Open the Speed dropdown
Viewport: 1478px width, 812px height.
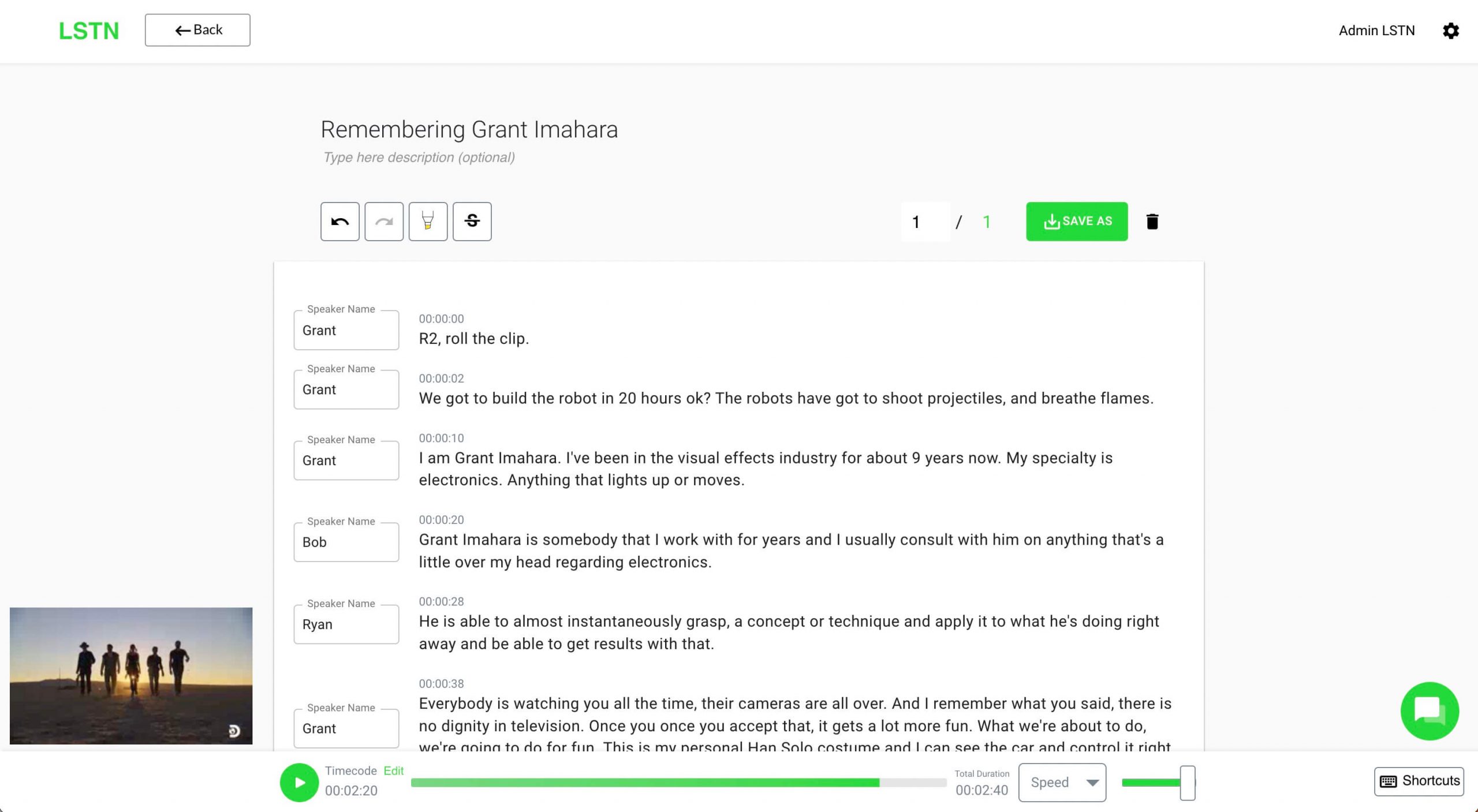tap(1062, 783)
